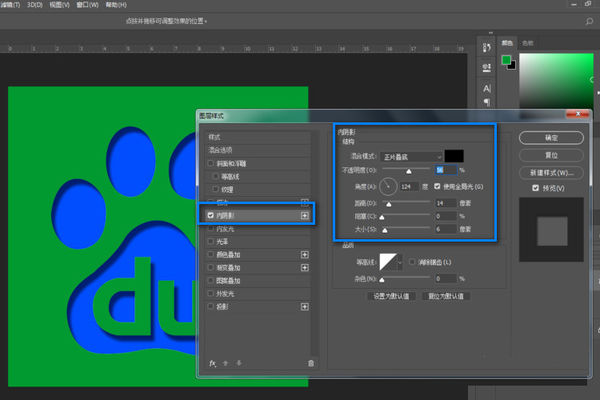Enable the 纹理 sub-option checkbox

coord(215,189)
